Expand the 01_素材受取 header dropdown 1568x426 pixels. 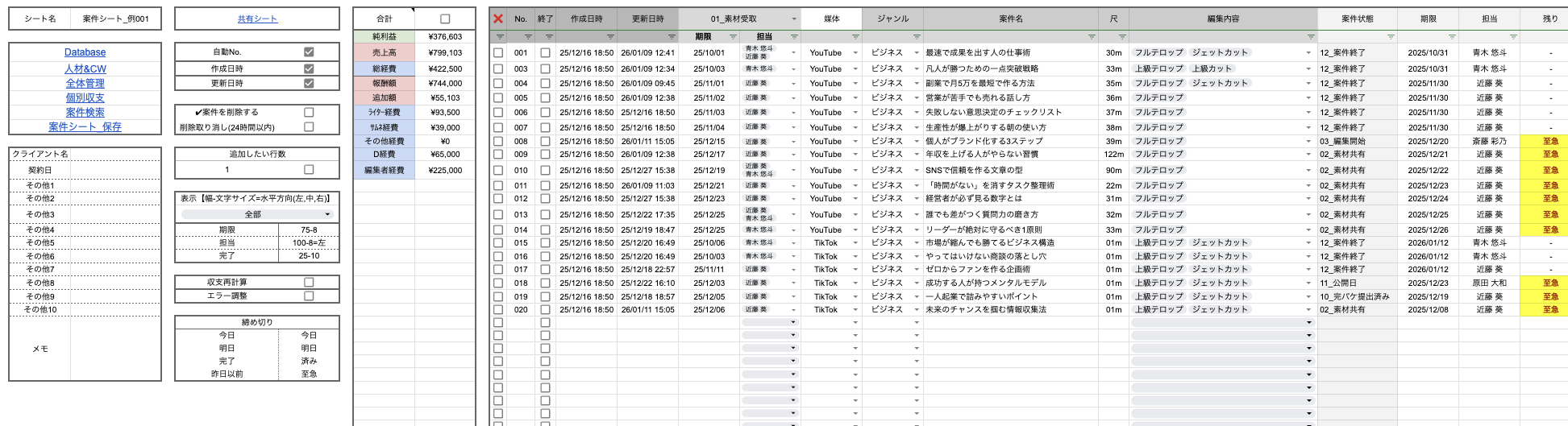pos(794,19)
